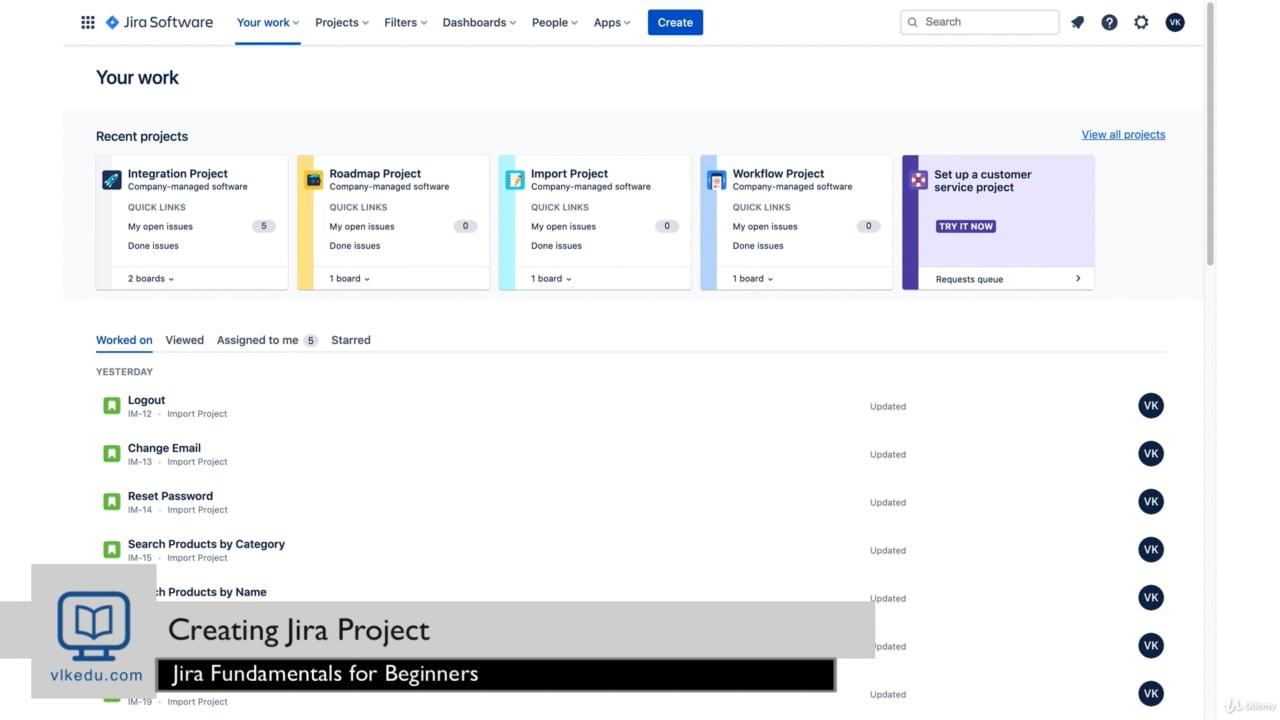Click the story icon beside Change Email
This screenshot has height=720, width=1280.
112,454
